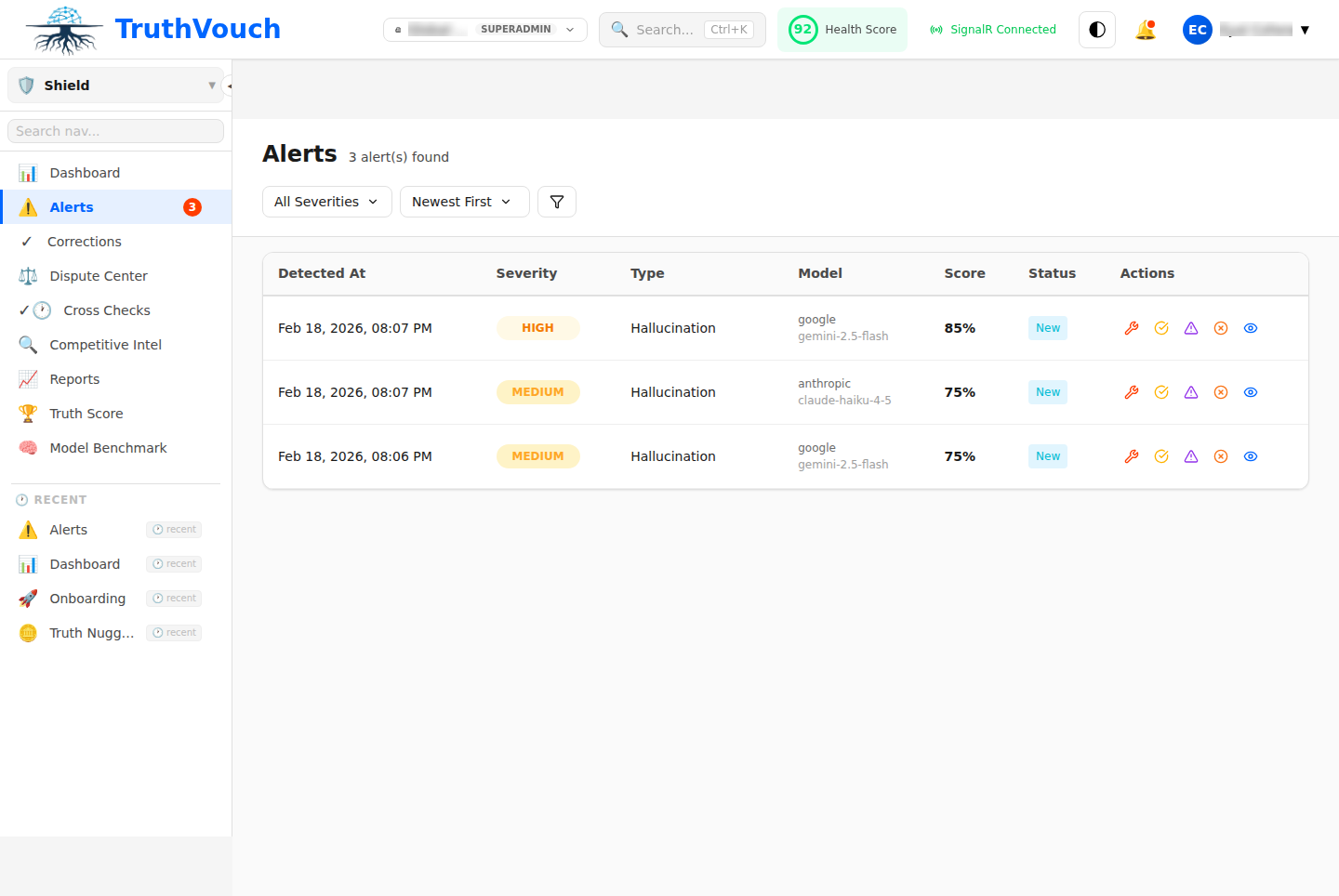
Task: Show details with the blue eye icon on the HIGH alert
Action: tap(1251, 328)
